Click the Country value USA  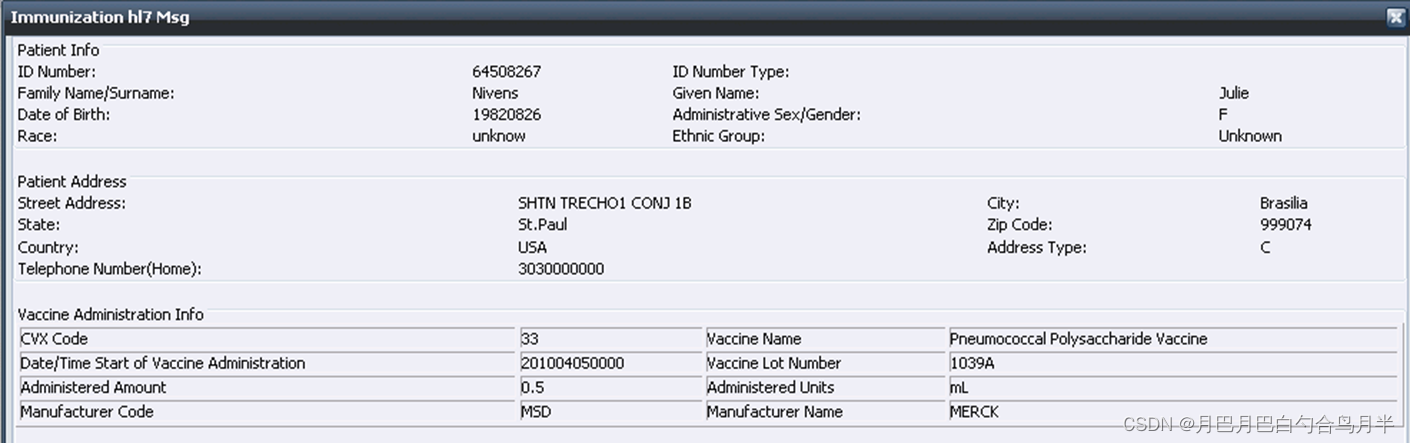(x=532, y=247)
